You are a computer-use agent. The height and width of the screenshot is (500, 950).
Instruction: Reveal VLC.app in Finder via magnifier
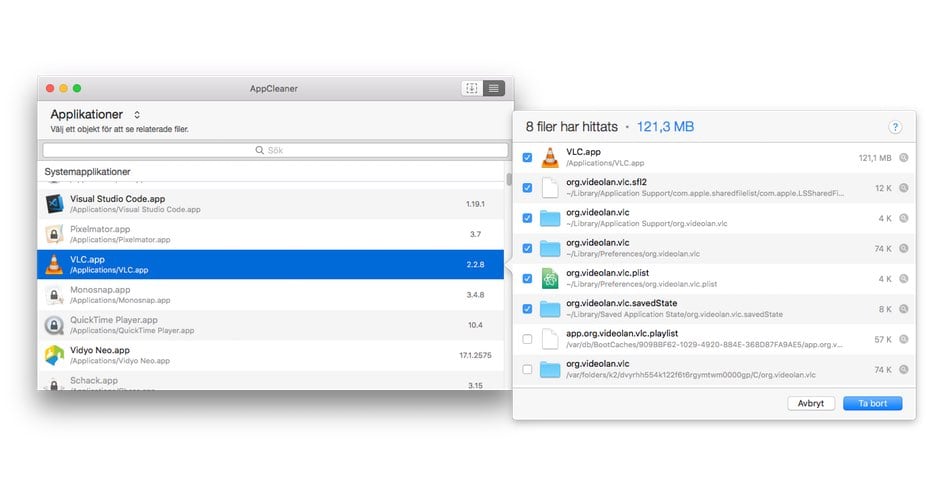903,158
